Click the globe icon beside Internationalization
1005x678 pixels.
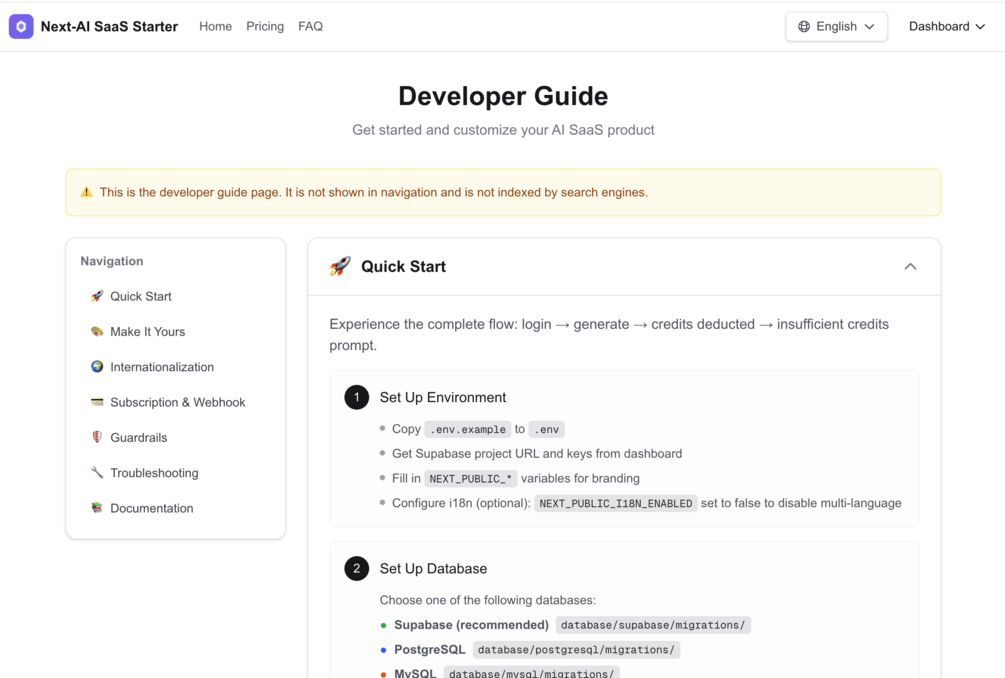pyautogui.click(x=97, y=367)
